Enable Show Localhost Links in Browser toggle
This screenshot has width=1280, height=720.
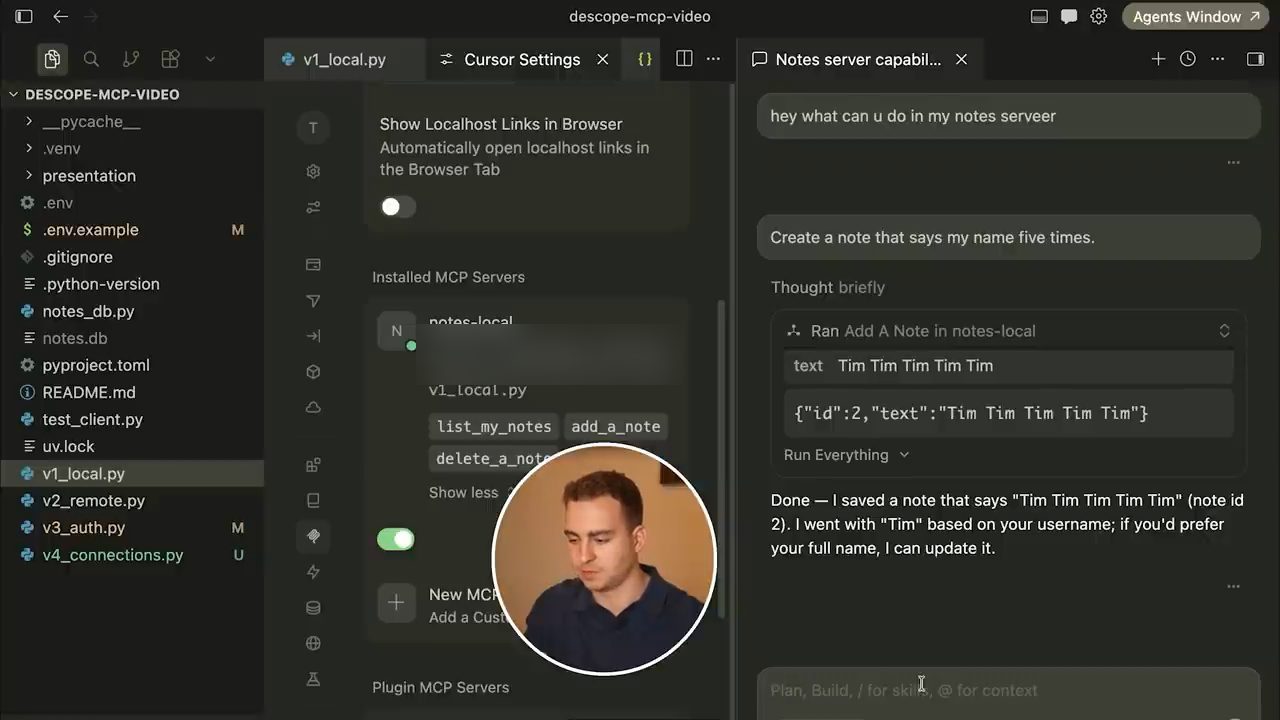pyautogui.click(x=397, y=206)
